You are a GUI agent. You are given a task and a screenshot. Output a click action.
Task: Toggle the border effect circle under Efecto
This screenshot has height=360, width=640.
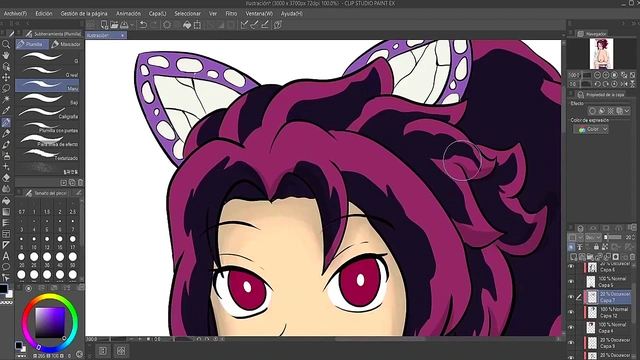593,111
